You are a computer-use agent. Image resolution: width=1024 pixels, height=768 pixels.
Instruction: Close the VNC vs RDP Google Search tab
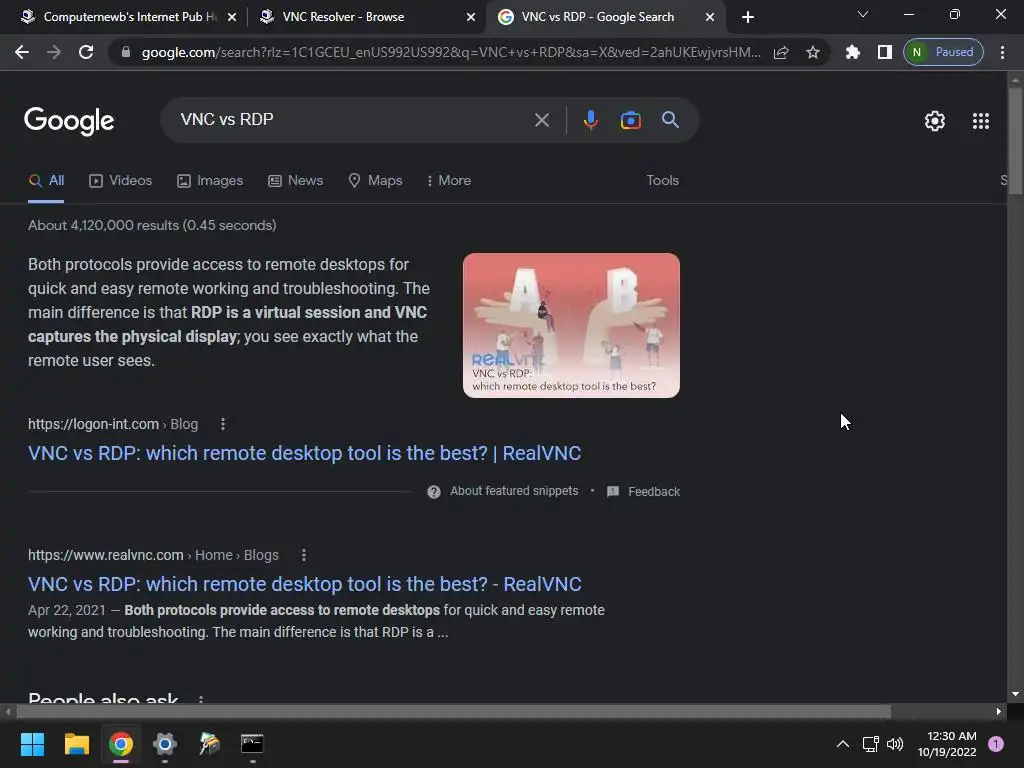(x=710, y=18)
